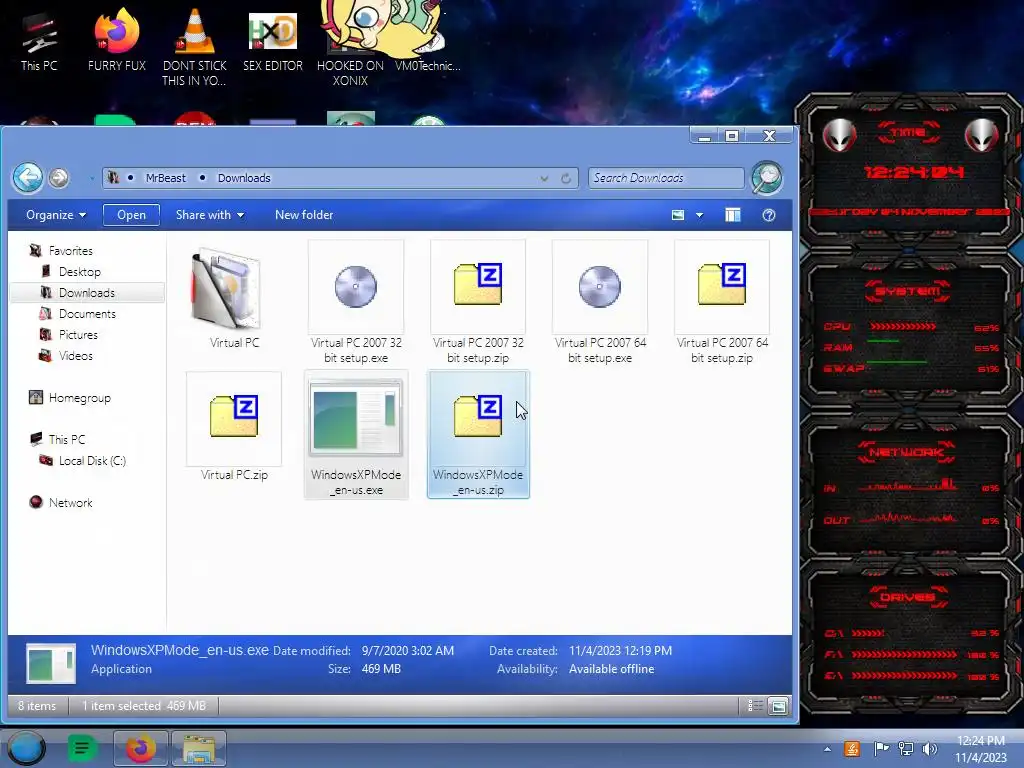
Task: Open the Share with dropdown menu
Action: click(210, 215)
